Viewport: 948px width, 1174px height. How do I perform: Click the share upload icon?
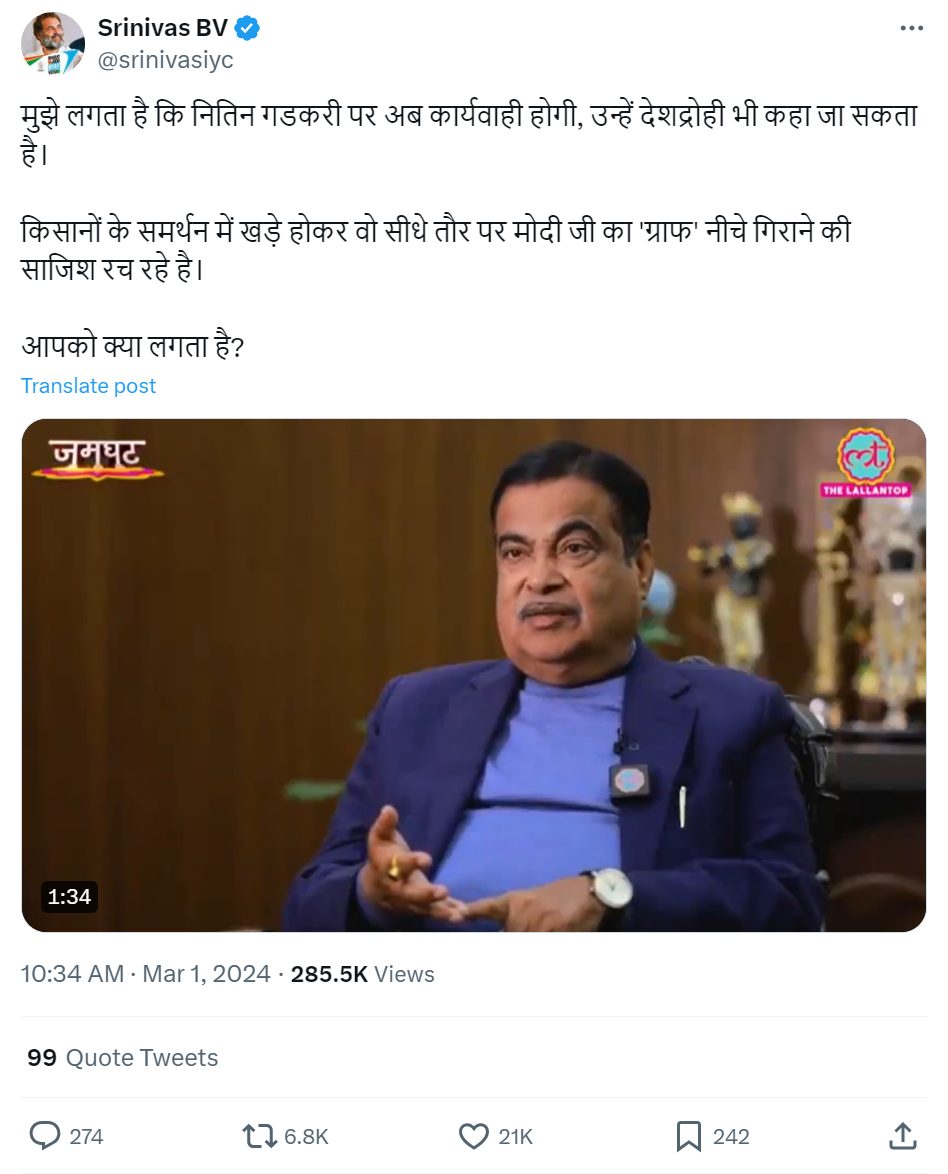(x=902, y=1135)
